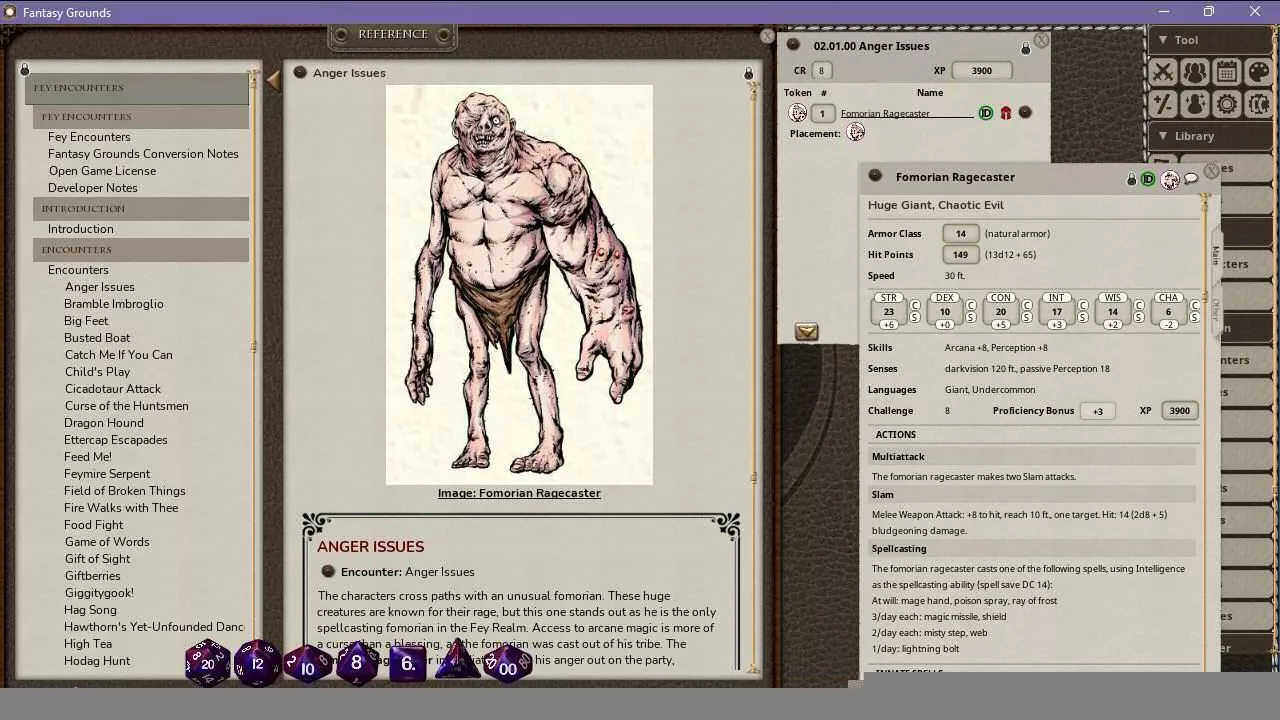
Task: Click the d6 die
Action: (x=407, y=663)
